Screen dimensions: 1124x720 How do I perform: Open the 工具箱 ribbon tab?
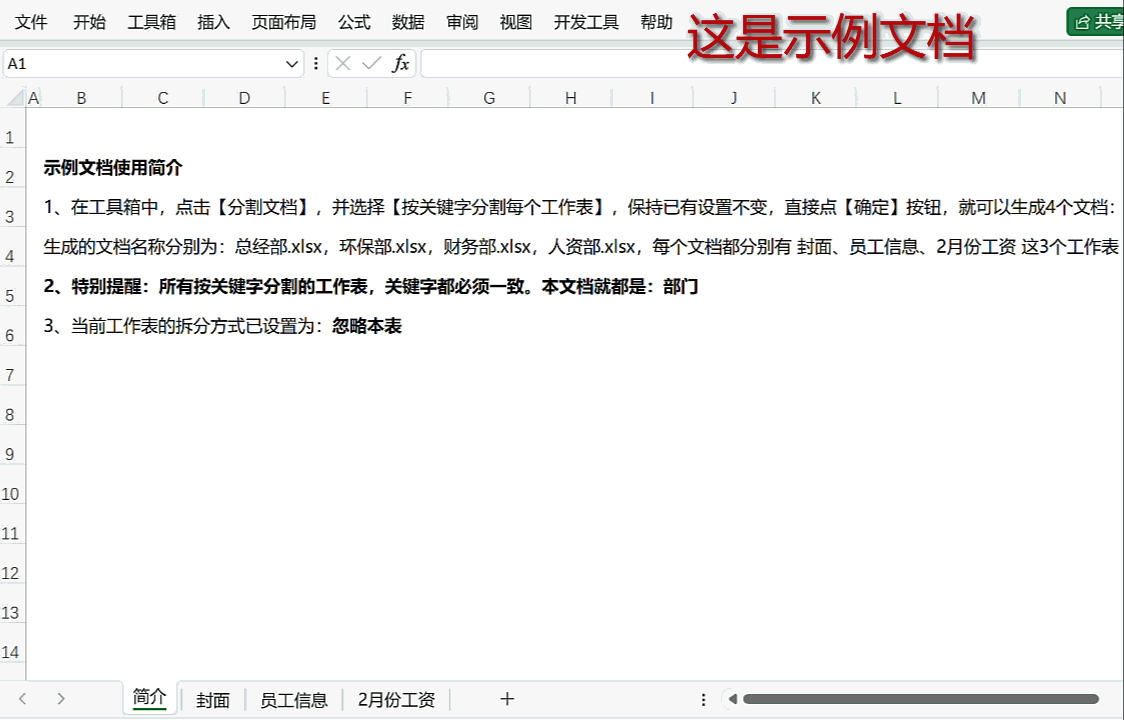(x=151, y=22)
